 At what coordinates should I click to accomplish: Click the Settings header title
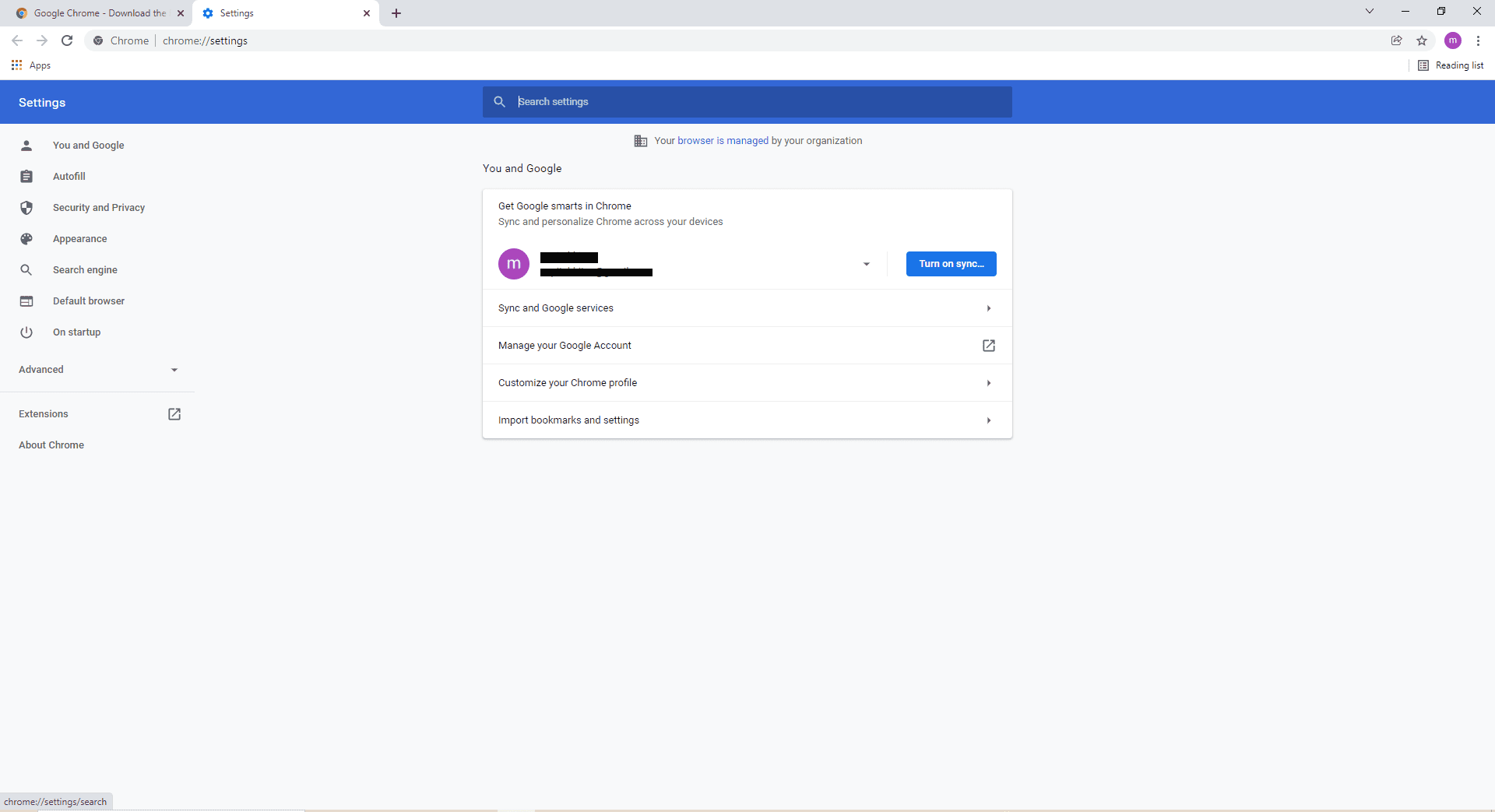(42, 103)
